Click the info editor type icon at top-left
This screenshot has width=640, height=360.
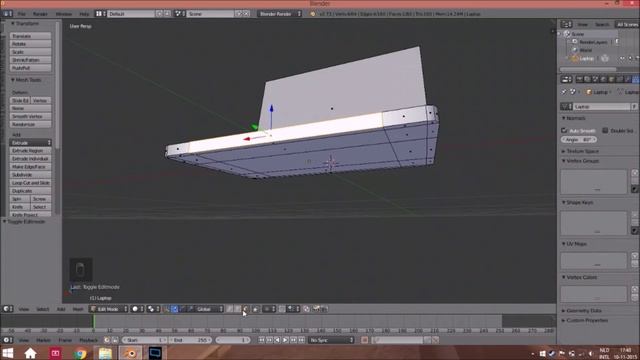[7, 14]
